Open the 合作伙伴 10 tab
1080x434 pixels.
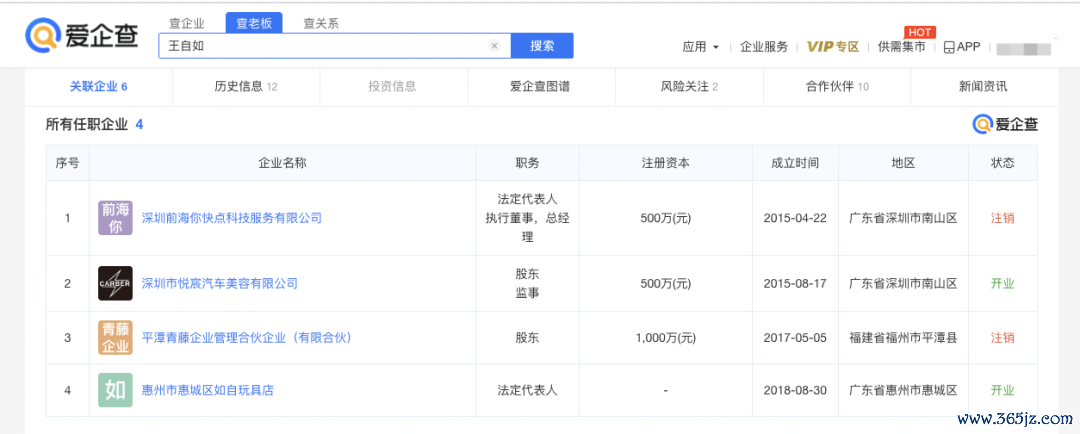[x=837, y=87]
